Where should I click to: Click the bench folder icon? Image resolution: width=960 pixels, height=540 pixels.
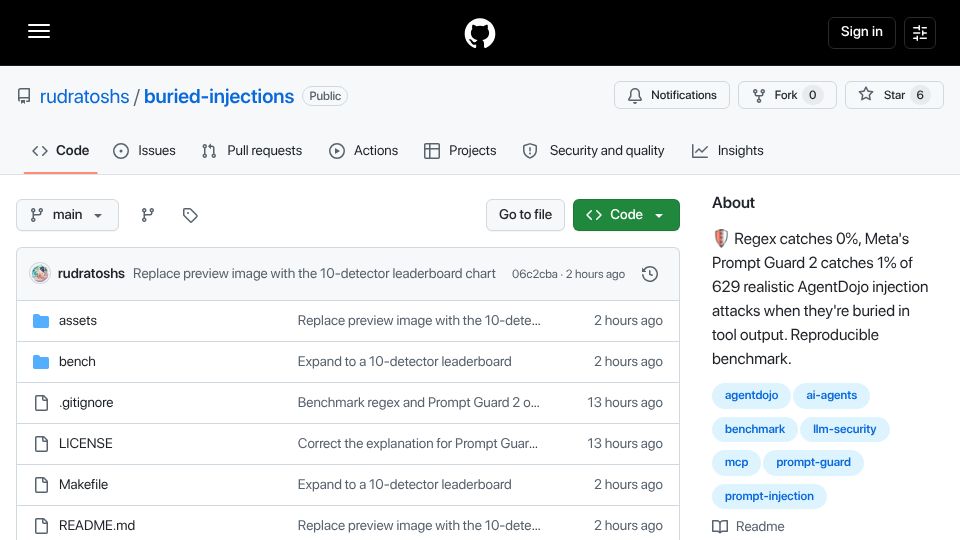click(41, 362)
